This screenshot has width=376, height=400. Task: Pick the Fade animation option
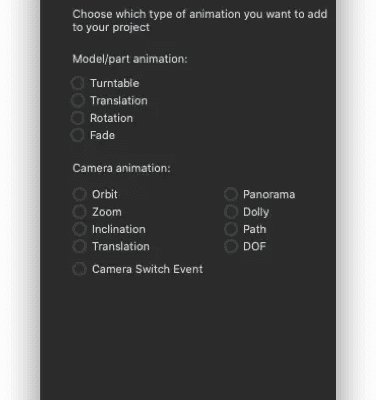[x=78, y=135]
